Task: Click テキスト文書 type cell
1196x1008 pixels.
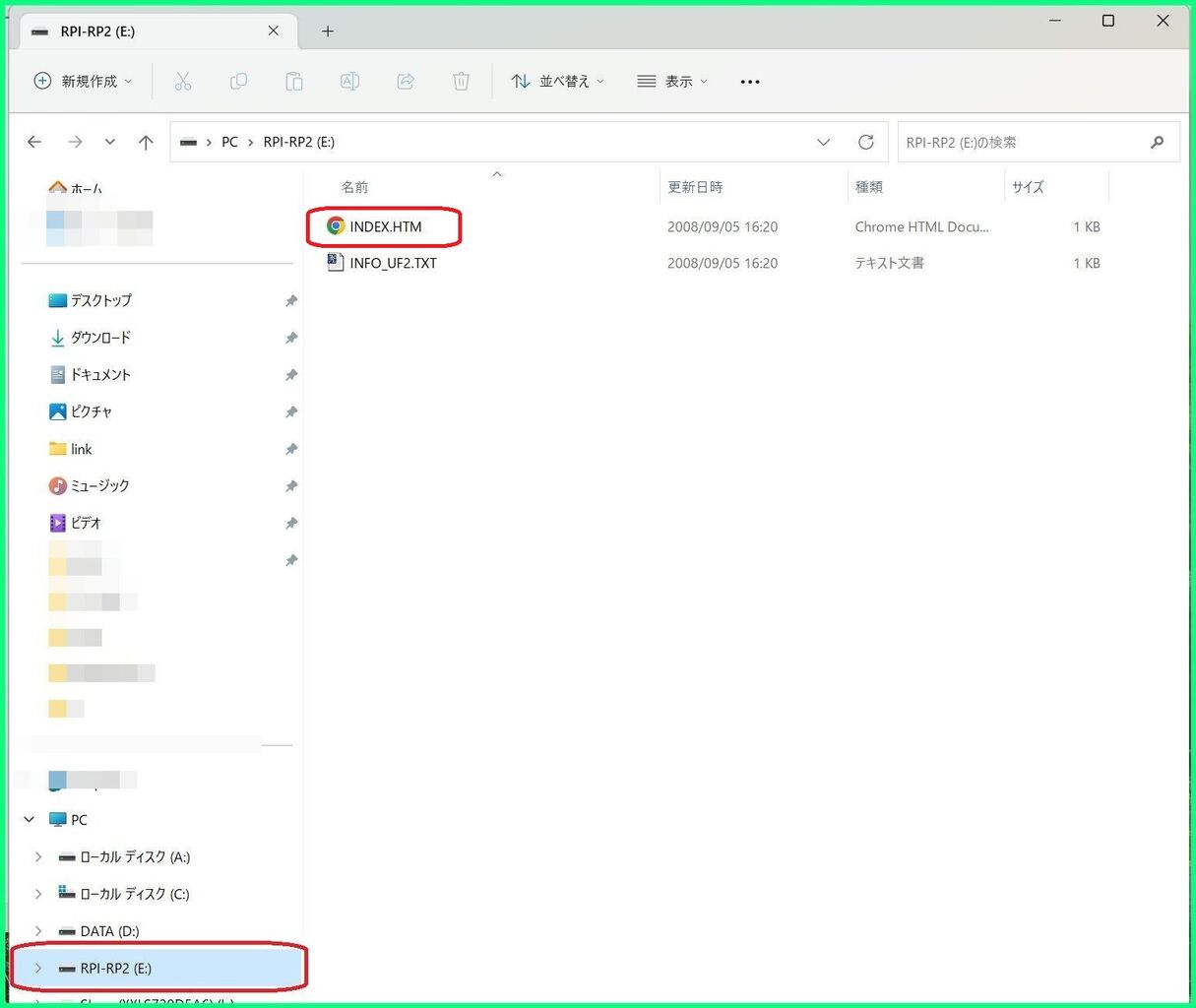Action: pyautogui.click(x=889, y=263)
